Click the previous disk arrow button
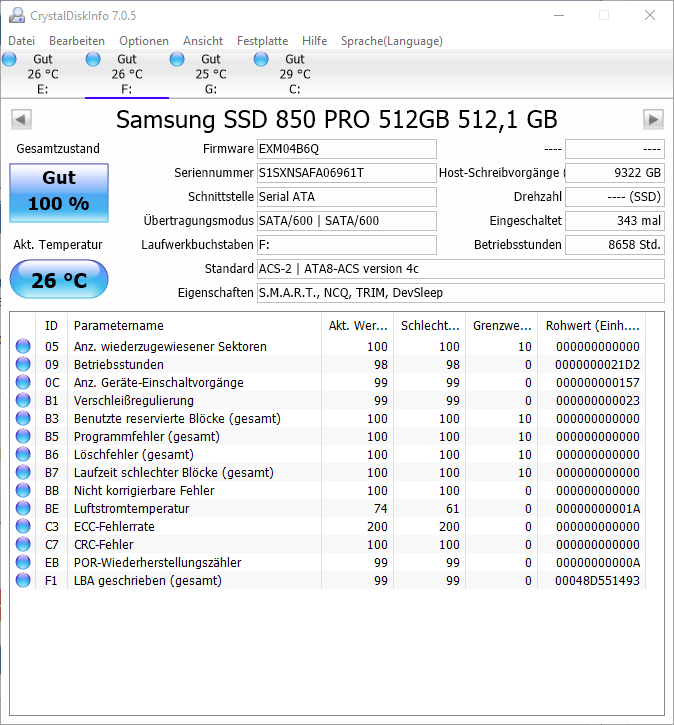 [21, 120]
